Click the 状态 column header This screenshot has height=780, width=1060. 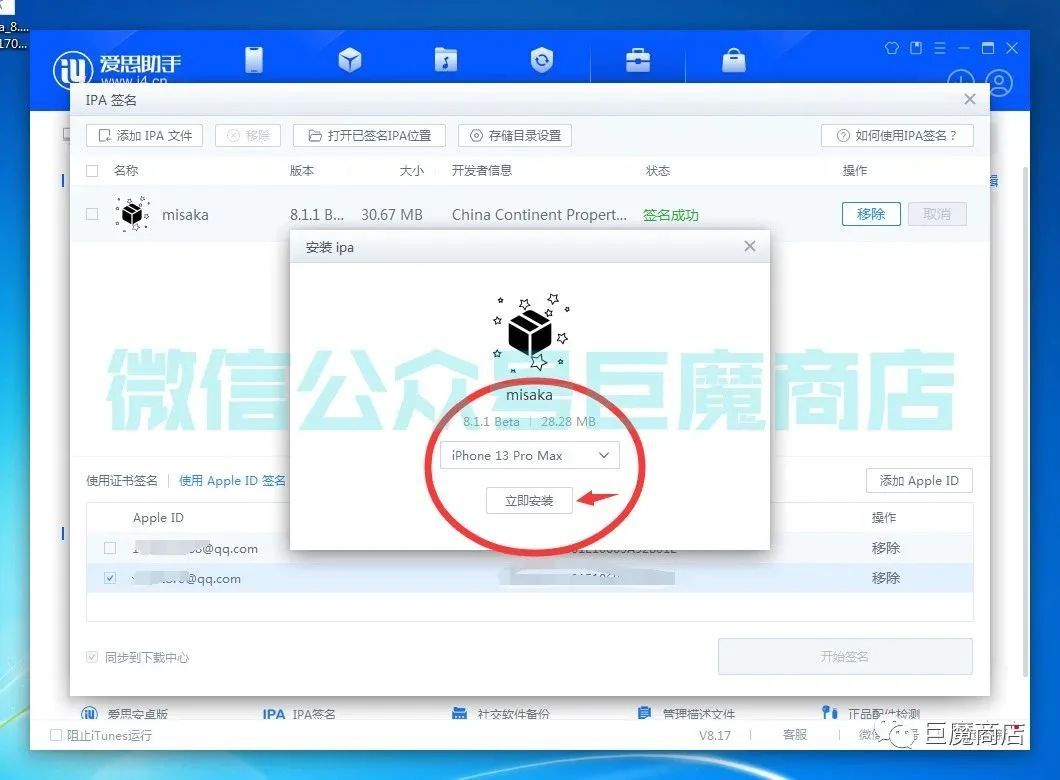tap(657, 170)
